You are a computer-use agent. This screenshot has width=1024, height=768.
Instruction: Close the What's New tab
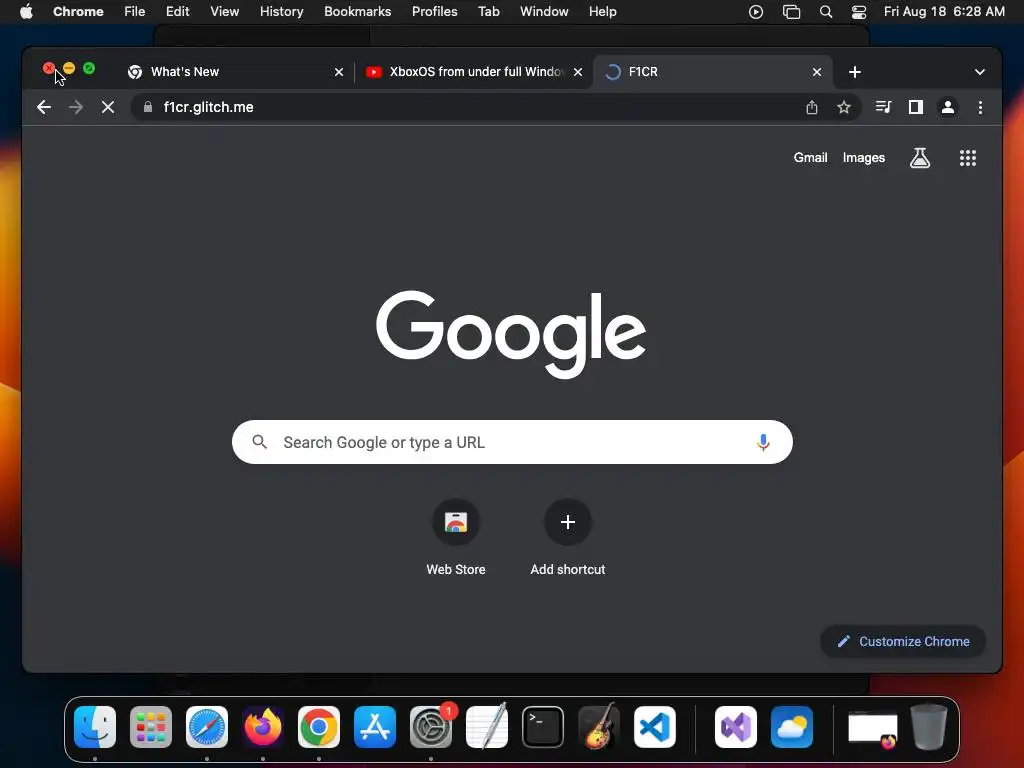tap(338, 72)
